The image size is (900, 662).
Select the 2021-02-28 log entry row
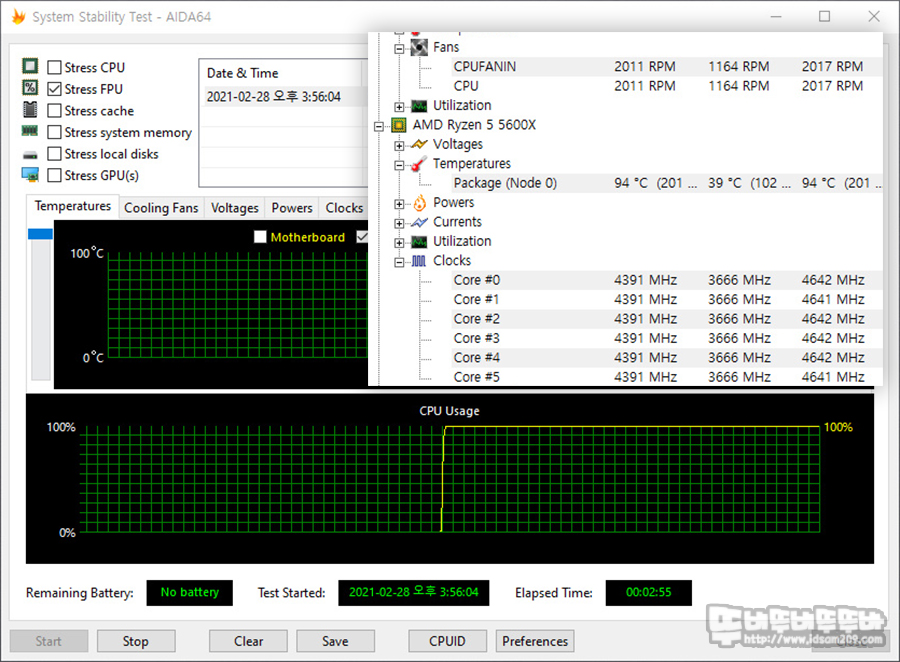coord(284,96)
